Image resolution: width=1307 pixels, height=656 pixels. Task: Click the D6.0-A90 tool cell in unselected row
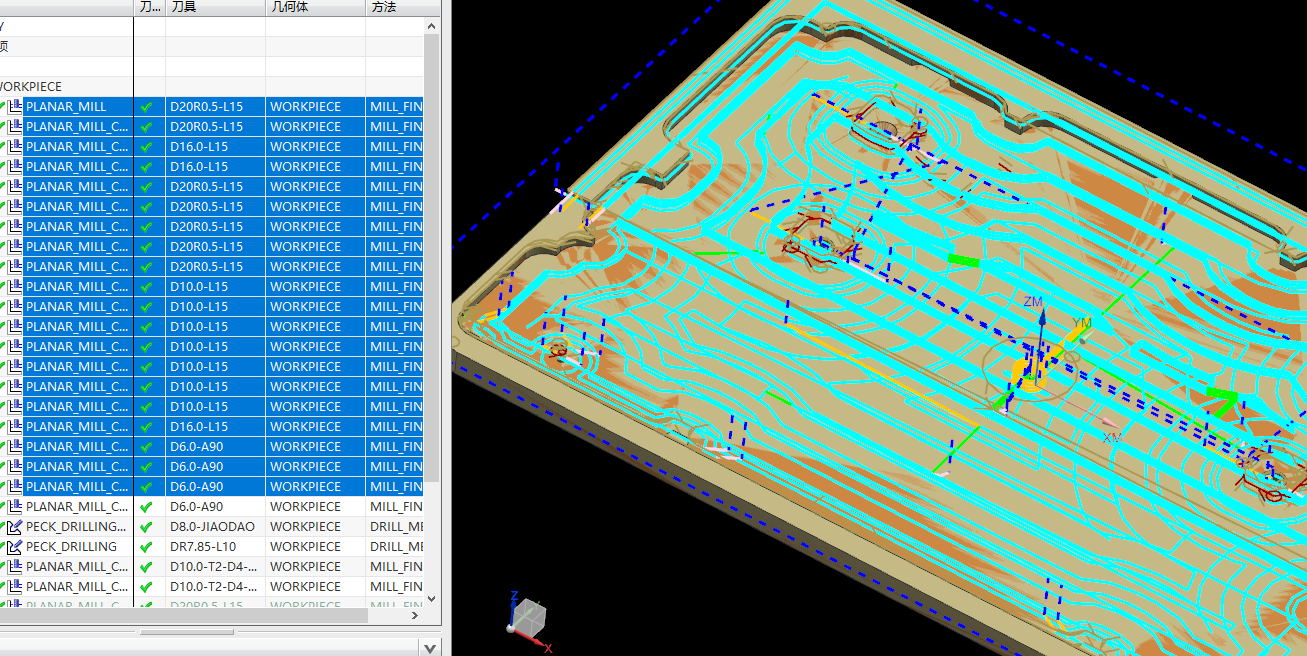click(x=215, y=506)
